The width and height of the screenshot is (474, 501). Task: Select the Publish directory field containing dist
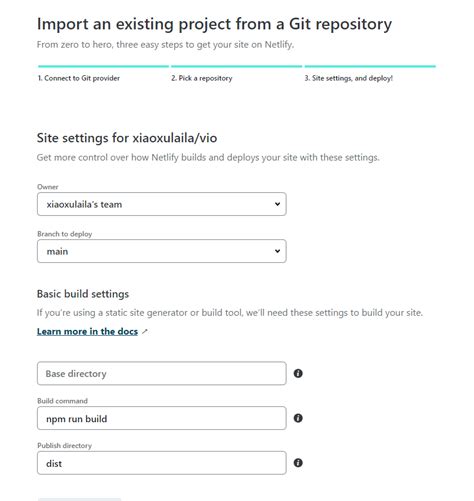(x=162, y=463)
